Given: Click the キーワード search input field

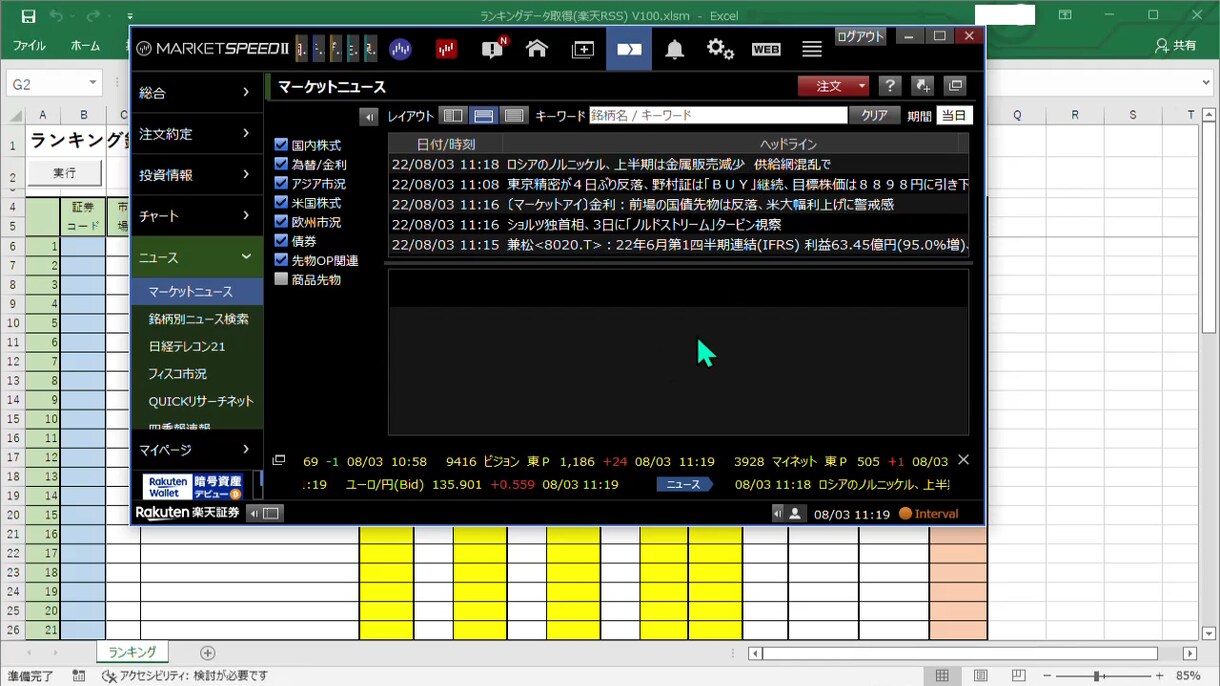Looking at the screenshot, I should click(x=718, y=116).
